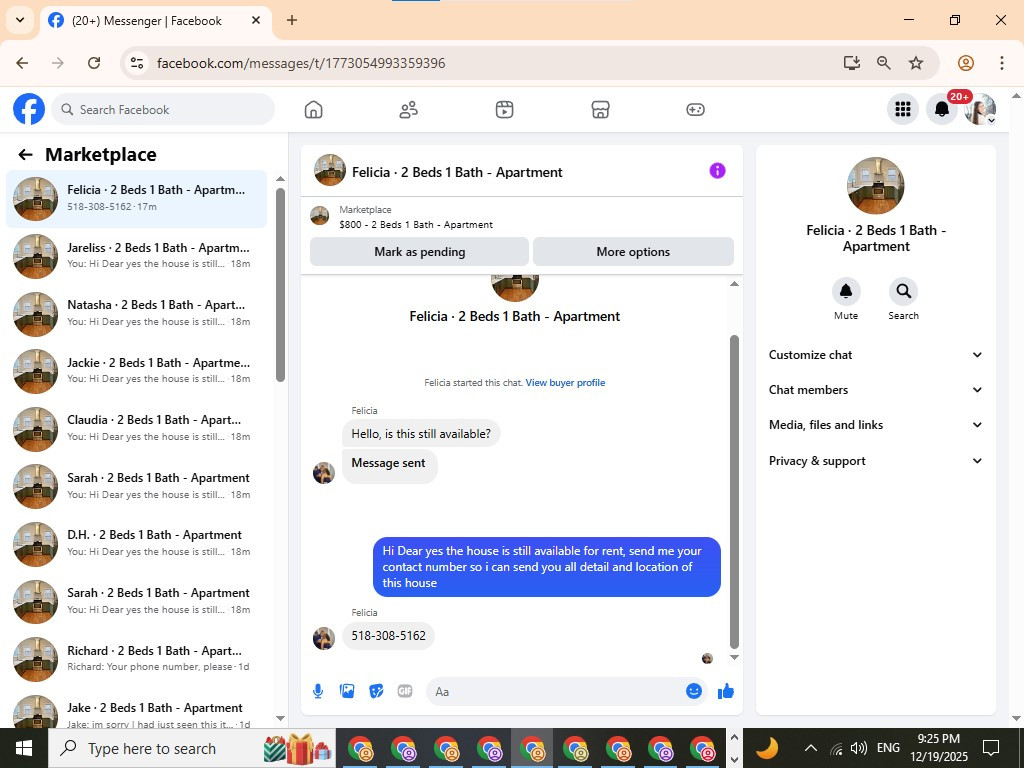
Task: Click the listing photo in right info panel
Action: pyautogui.click(x=875, y=185)
